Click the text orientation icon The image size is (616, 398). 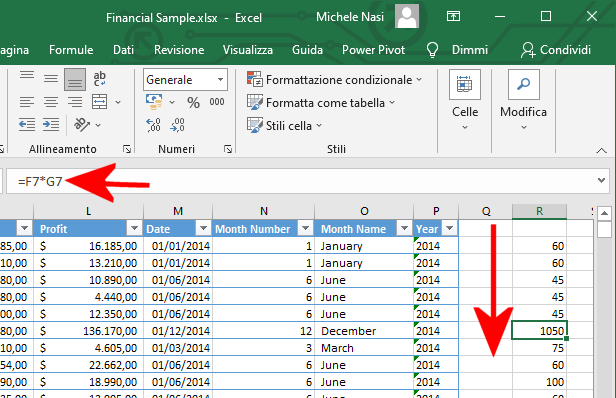click(x=82, y=125)
